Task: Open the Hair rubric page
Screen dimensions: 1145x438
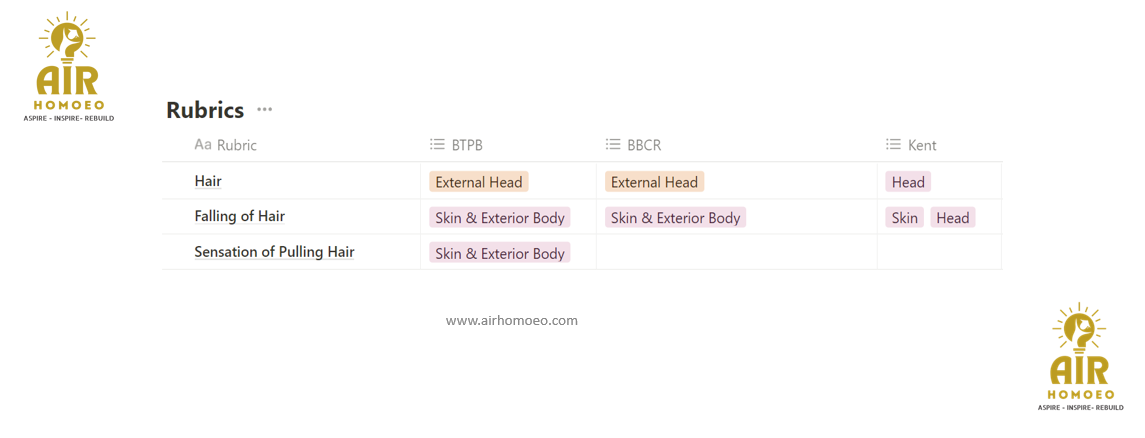Action: click(x=208, y=181)
